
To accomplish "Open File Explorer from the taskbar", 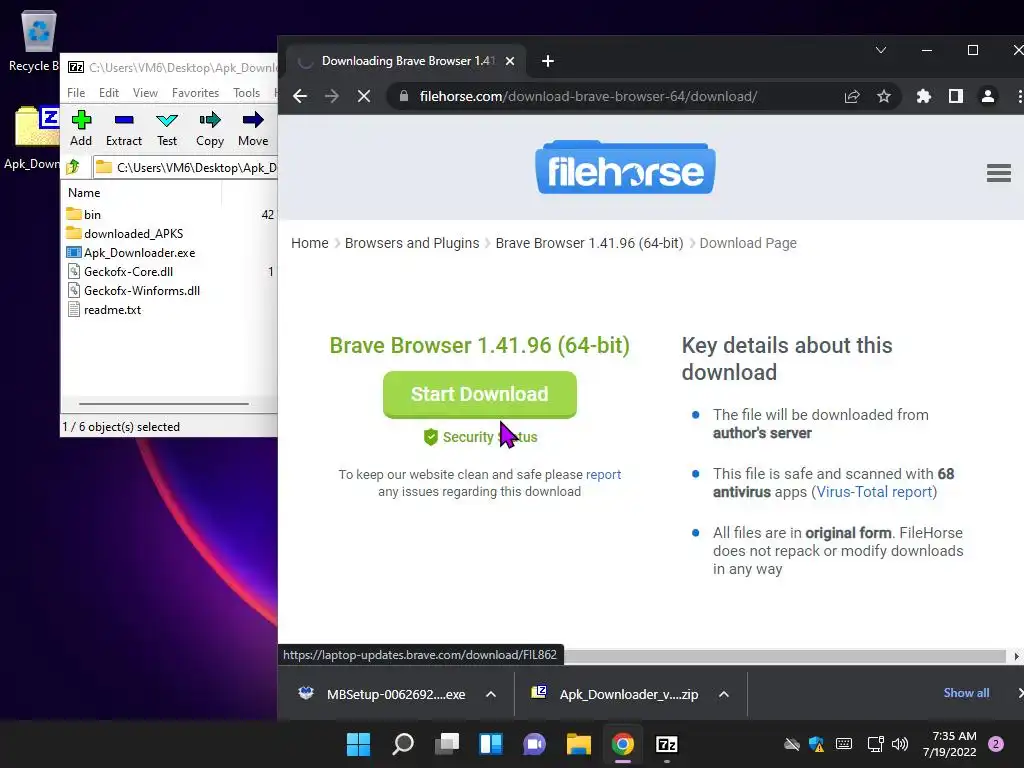I will click(x=579, y=744).
